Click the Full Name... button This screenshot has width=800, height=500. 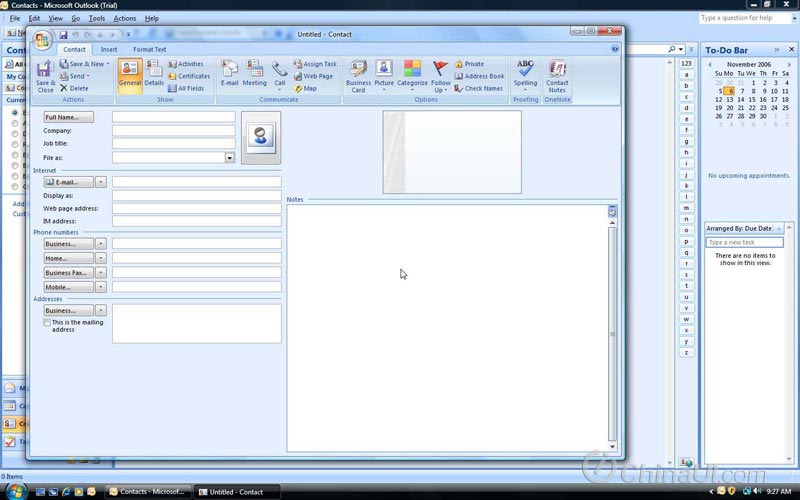click(x=69, y=117)
